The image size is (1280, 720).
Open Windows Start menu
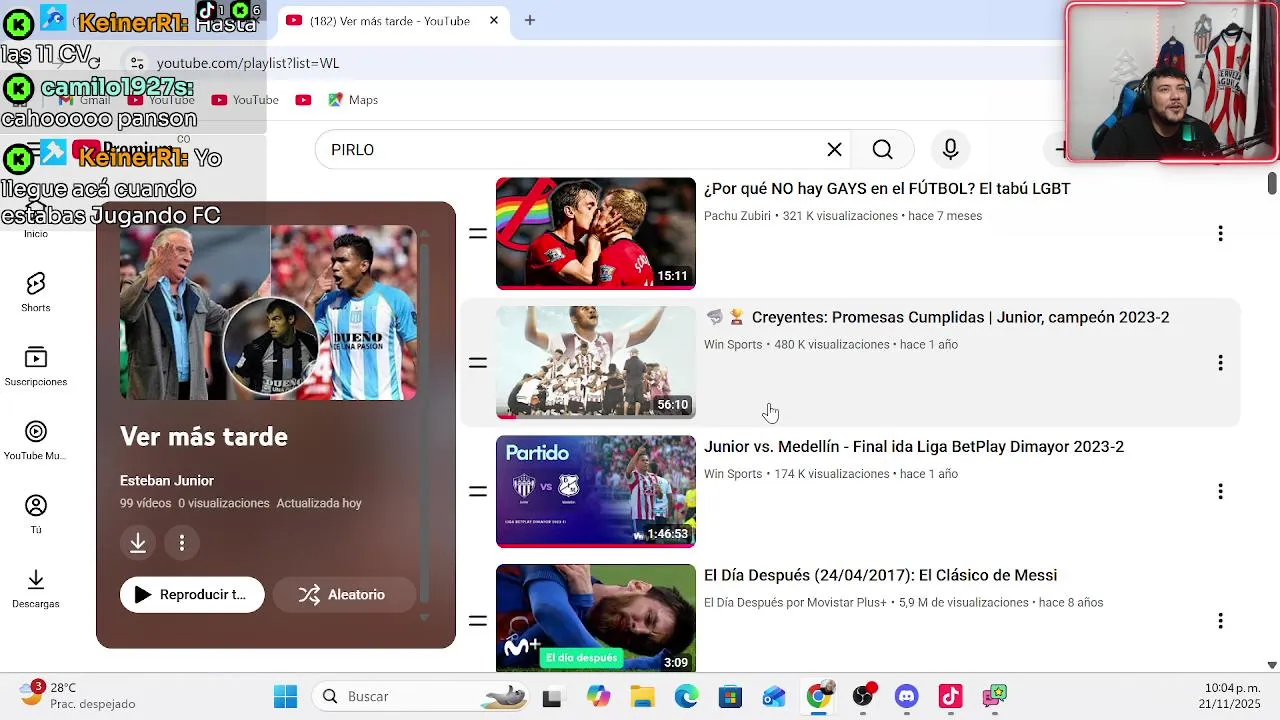pos(285,697)
